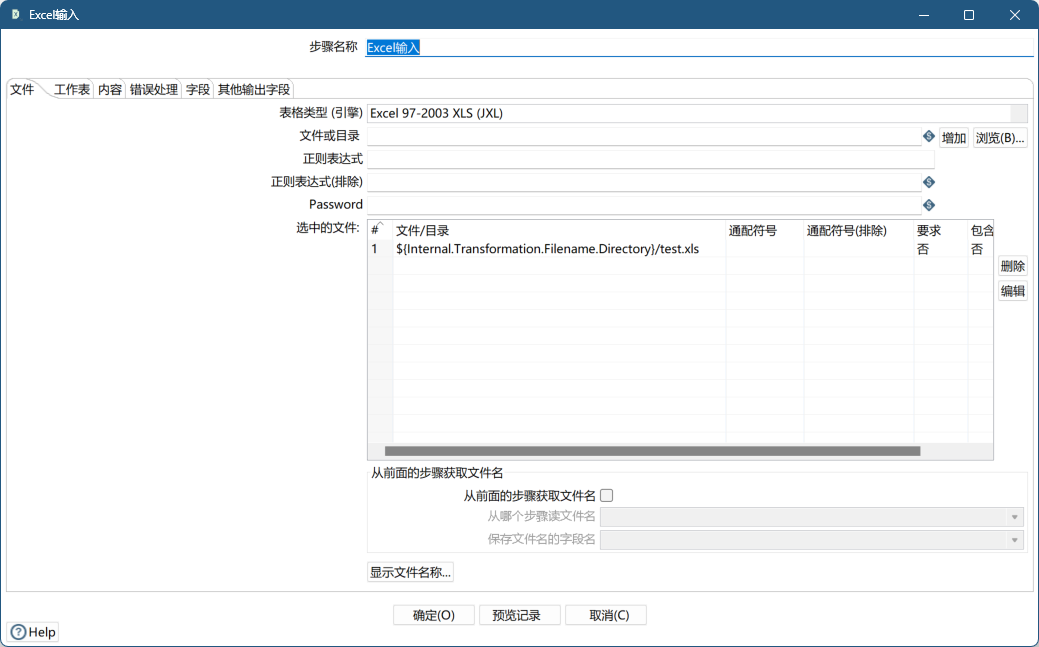
Task: Select the 其他输出字段 tab
Action: [x=254, y=90]
